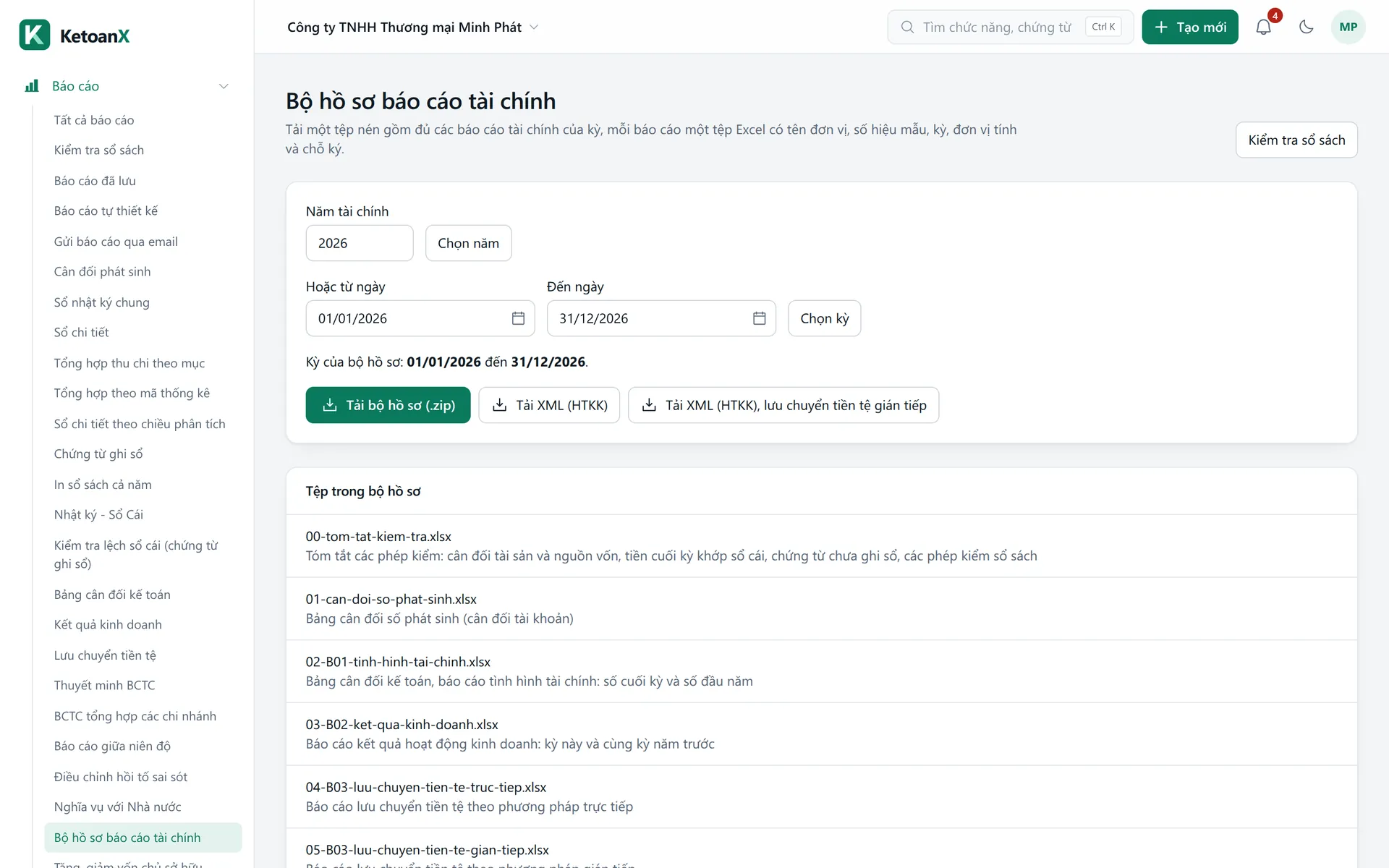Click Kiểm tra sổ sách button at top right
This screenshot has height=868, width=1389.
1296,140
